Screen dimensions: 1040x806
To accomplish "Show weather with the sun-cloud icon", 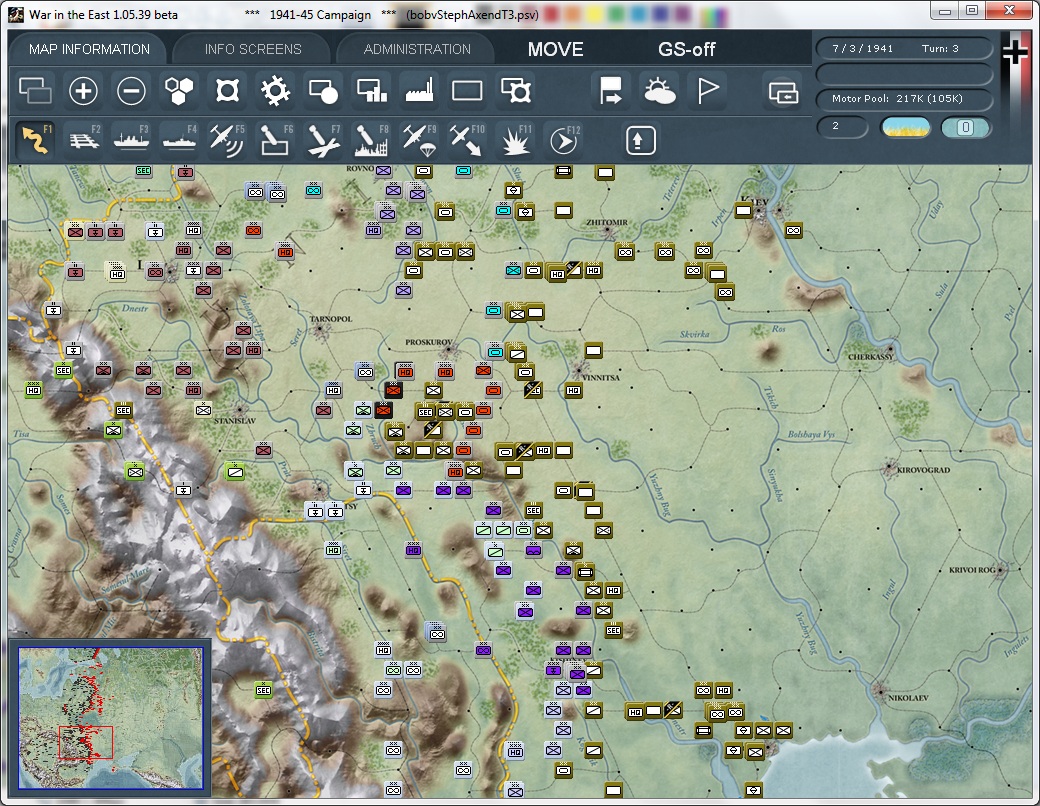I will pyautogui.click(x=659, y=90).
